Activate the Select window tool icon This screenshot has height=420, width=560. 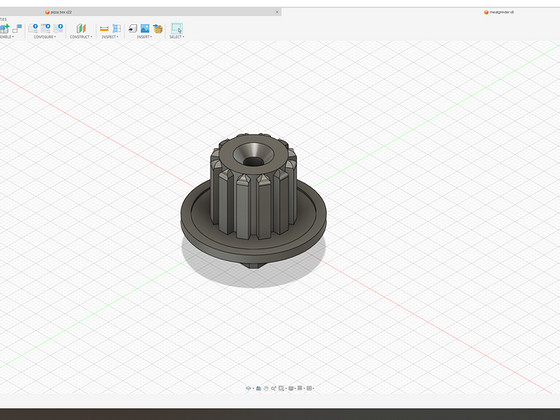177,29
